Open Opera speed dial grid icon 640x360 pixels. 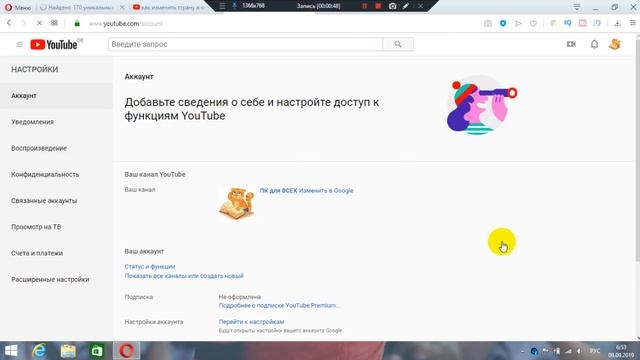coord(54,23)
